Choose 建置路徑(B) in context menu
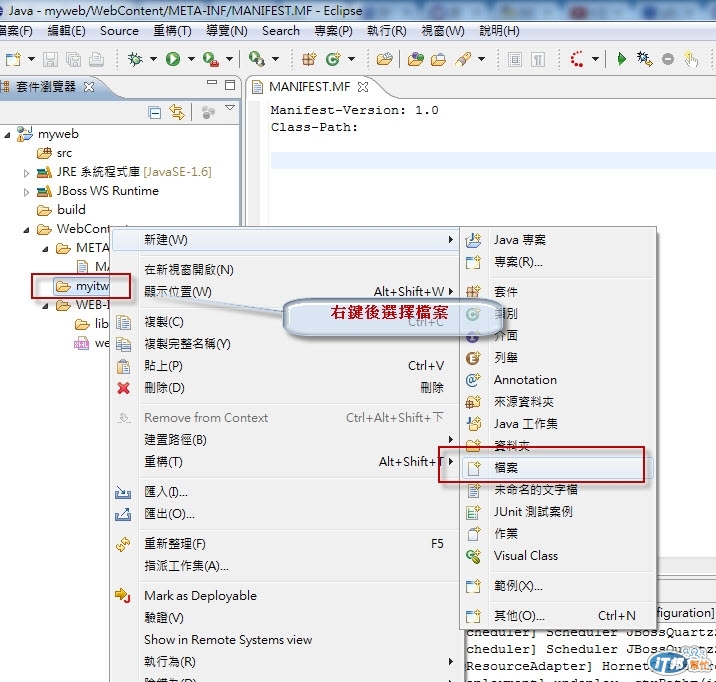This screenshot has width=716, height=682. 285,440
